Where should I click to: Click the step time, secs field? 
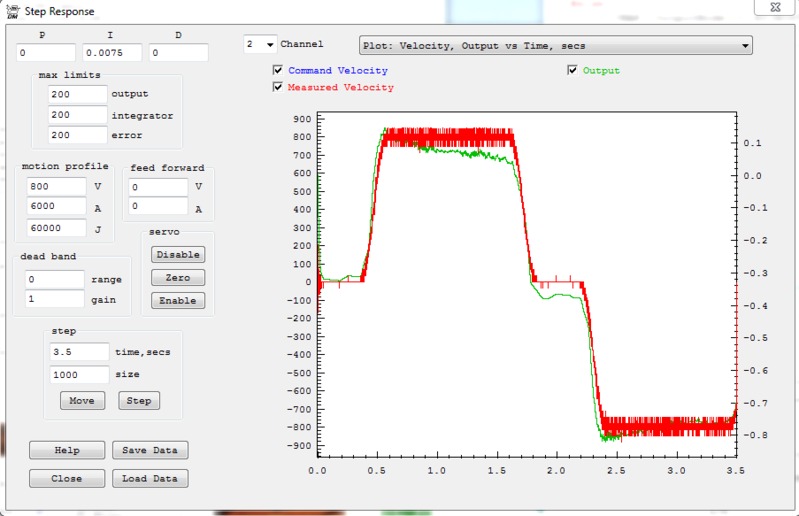tap(79, 352)
